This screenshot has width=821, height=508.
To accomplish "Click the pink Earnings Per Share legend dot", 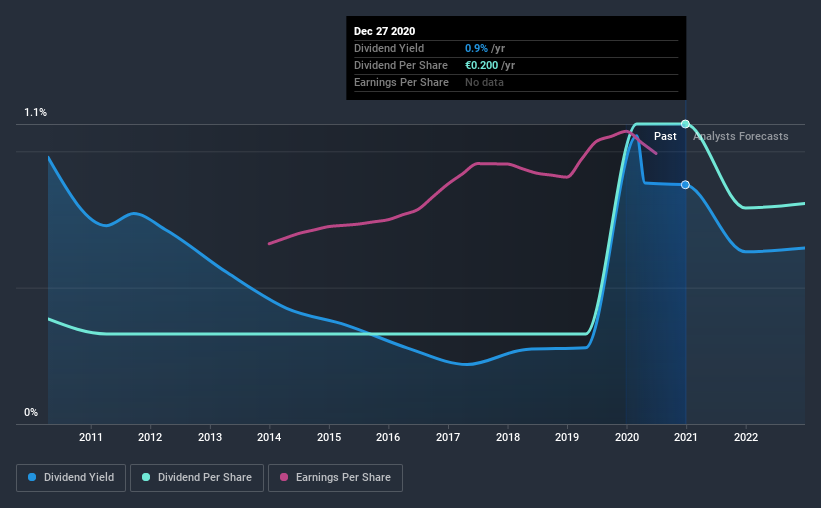I will (284, 477).
